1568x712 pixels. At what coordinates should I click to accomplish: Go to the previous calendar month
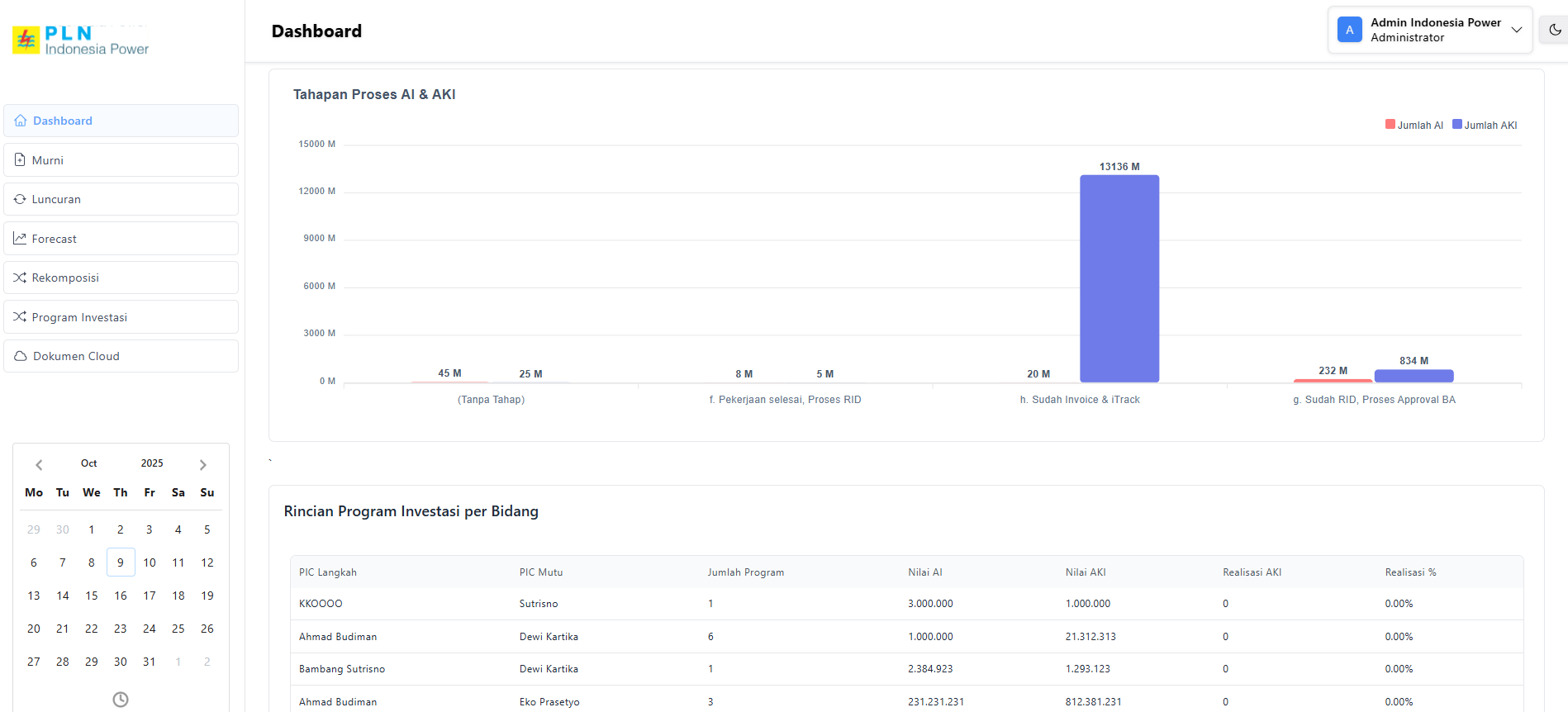[39, 465]
